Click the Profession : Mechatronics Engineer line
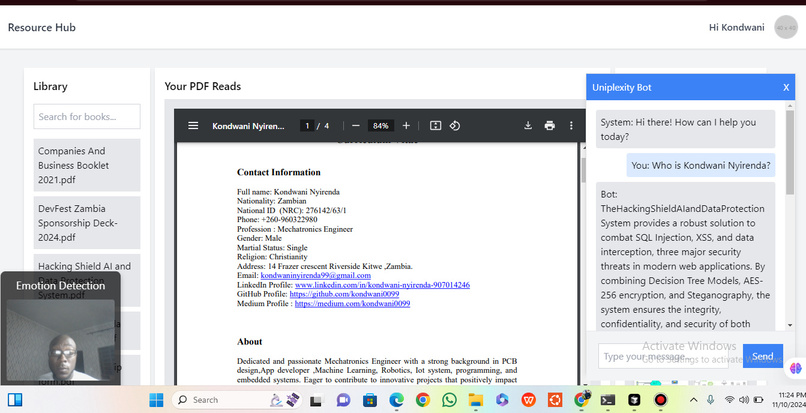Screen dimensions: 806x413 (x=295, y=229)
